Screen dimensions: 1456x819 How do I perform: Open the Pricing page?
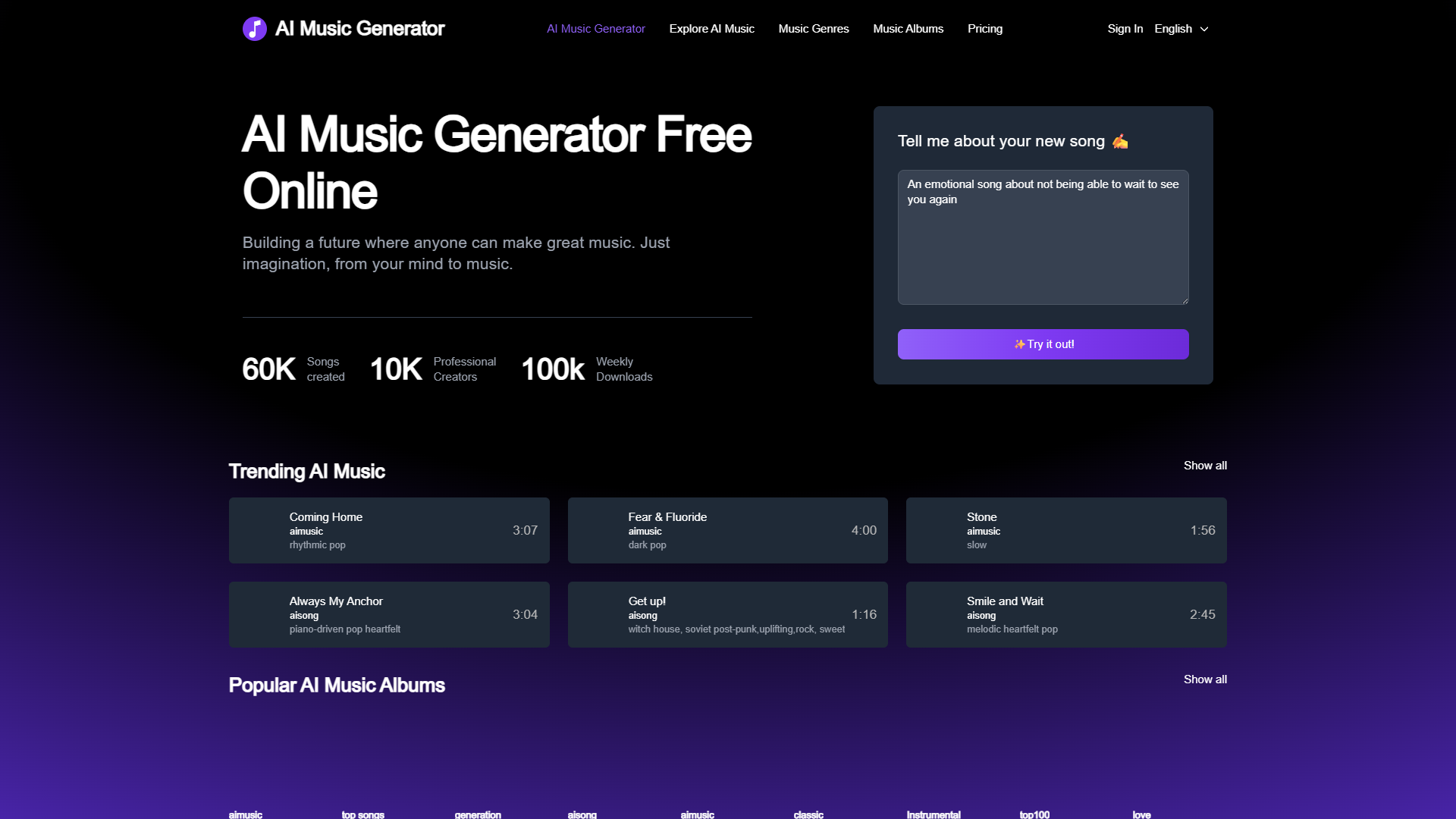point(985,29)
